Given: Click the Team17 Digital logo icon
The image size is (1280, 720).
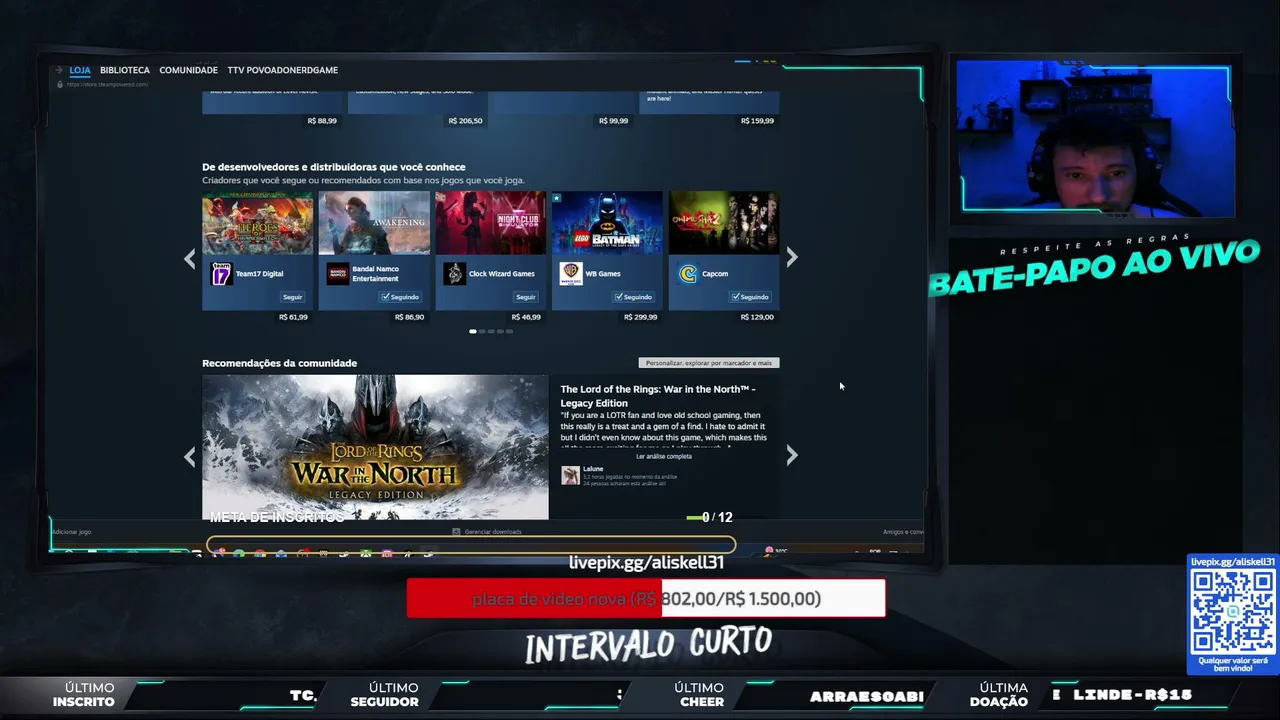Looking at the screenshot, I should pyautogui.click(x=221, y=273).
